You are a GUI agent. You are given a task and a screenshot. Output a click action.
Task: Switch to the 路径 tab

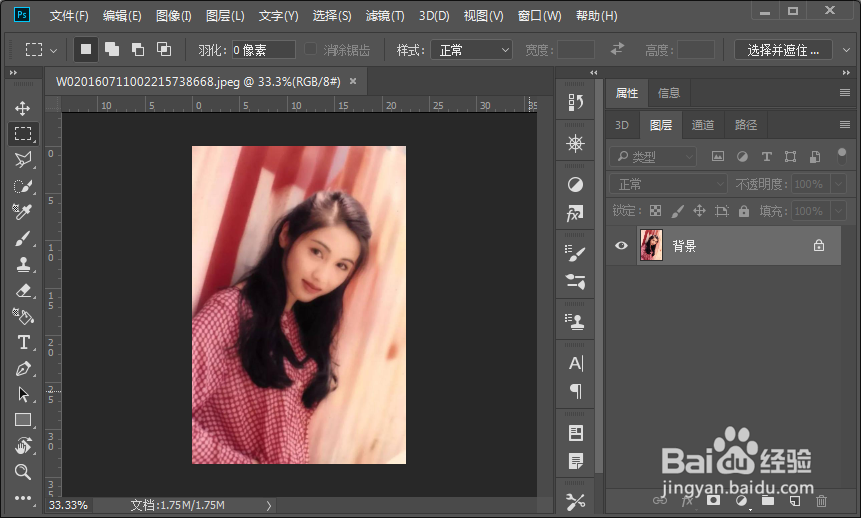pyautogui.click(x=746, y=125)
